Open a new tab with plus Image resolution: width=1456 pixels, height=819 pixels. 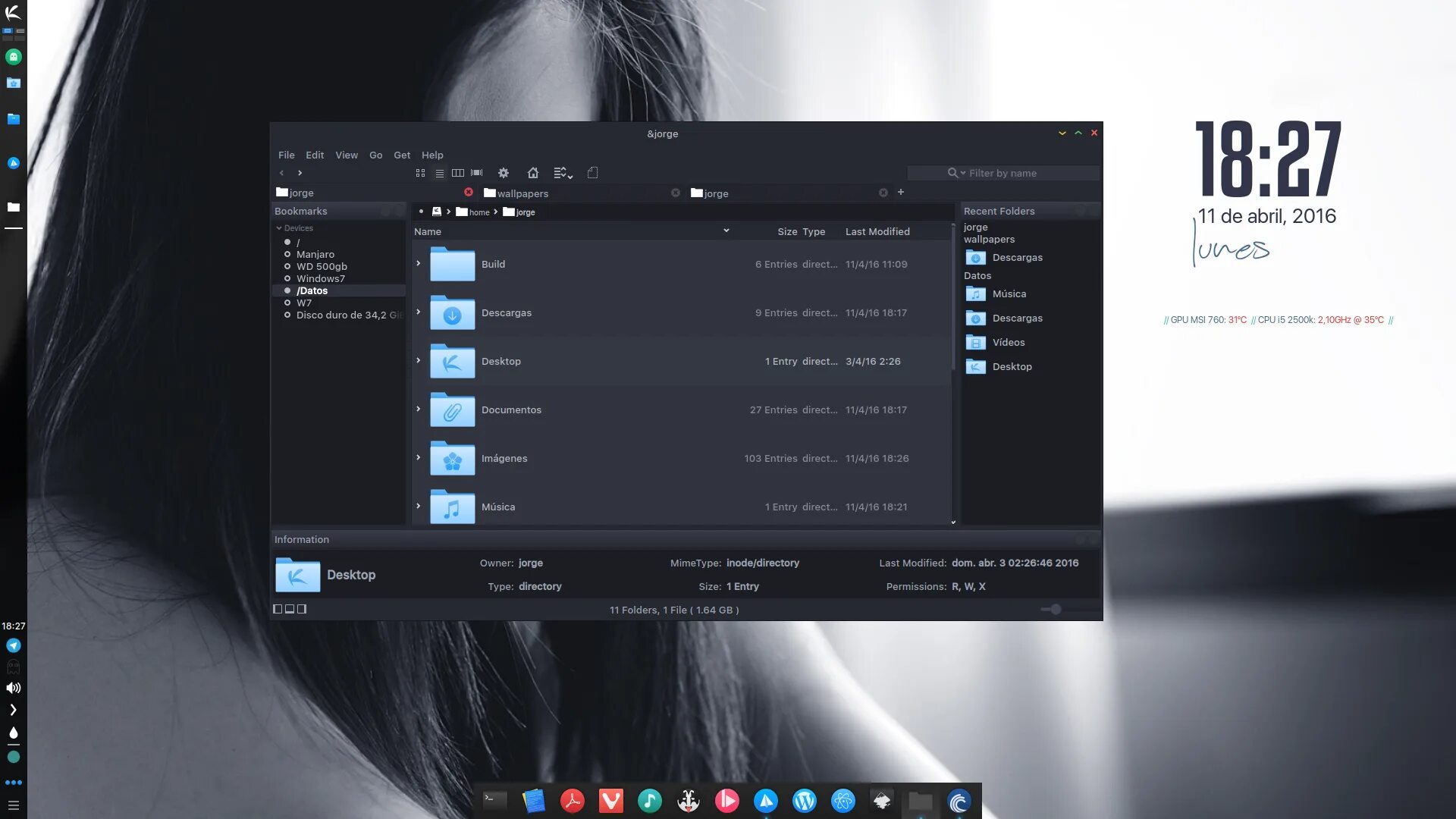point(901,192)
